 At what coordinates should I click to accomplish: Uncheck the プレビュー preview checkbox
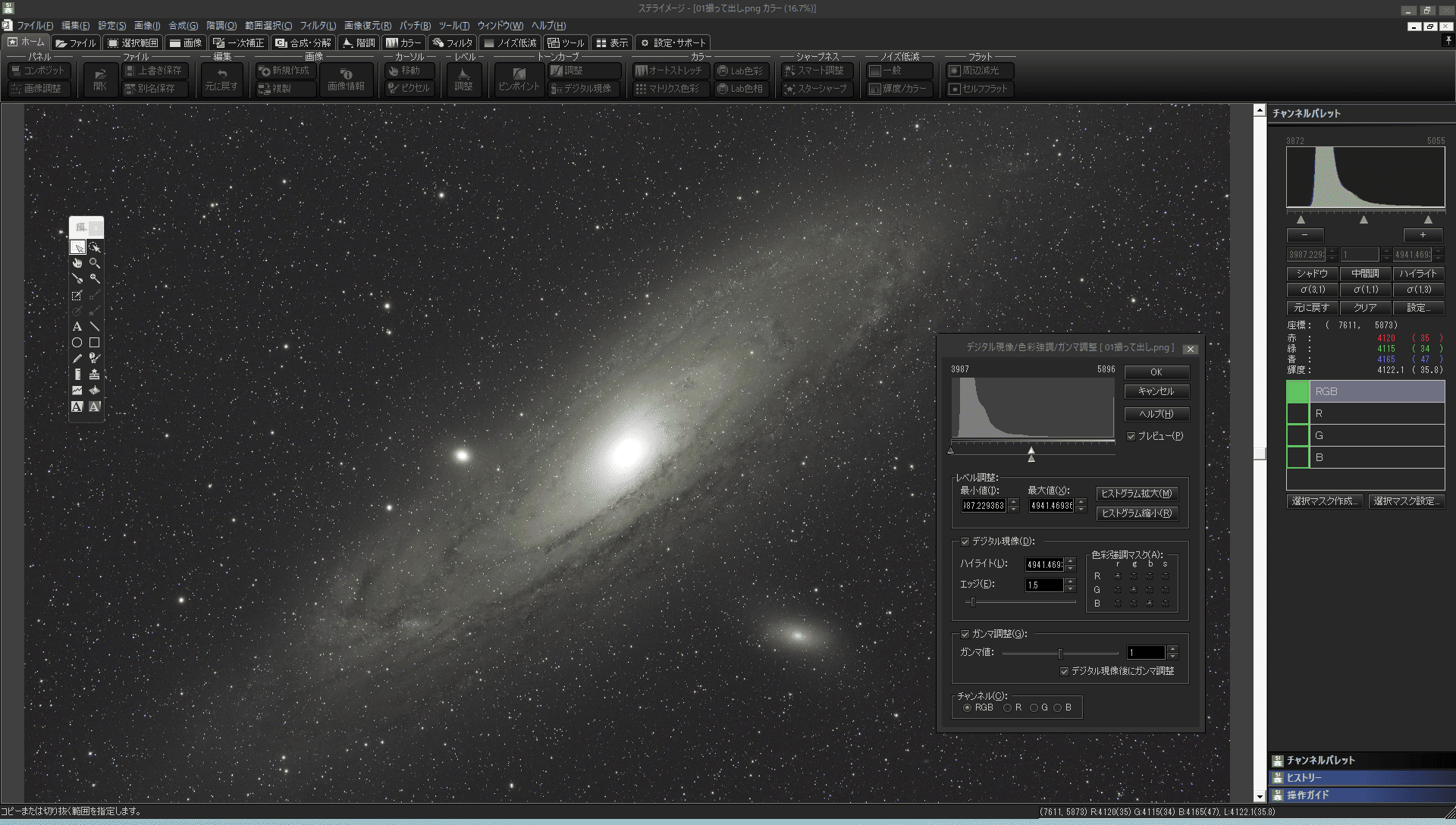coord(1131,436)
